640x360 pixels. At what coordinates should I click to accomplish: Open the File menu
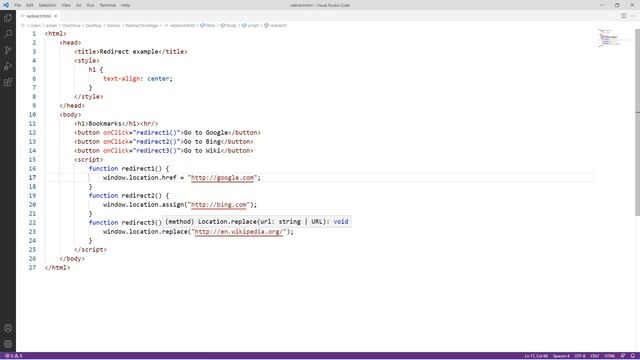(x=18, y=5)
